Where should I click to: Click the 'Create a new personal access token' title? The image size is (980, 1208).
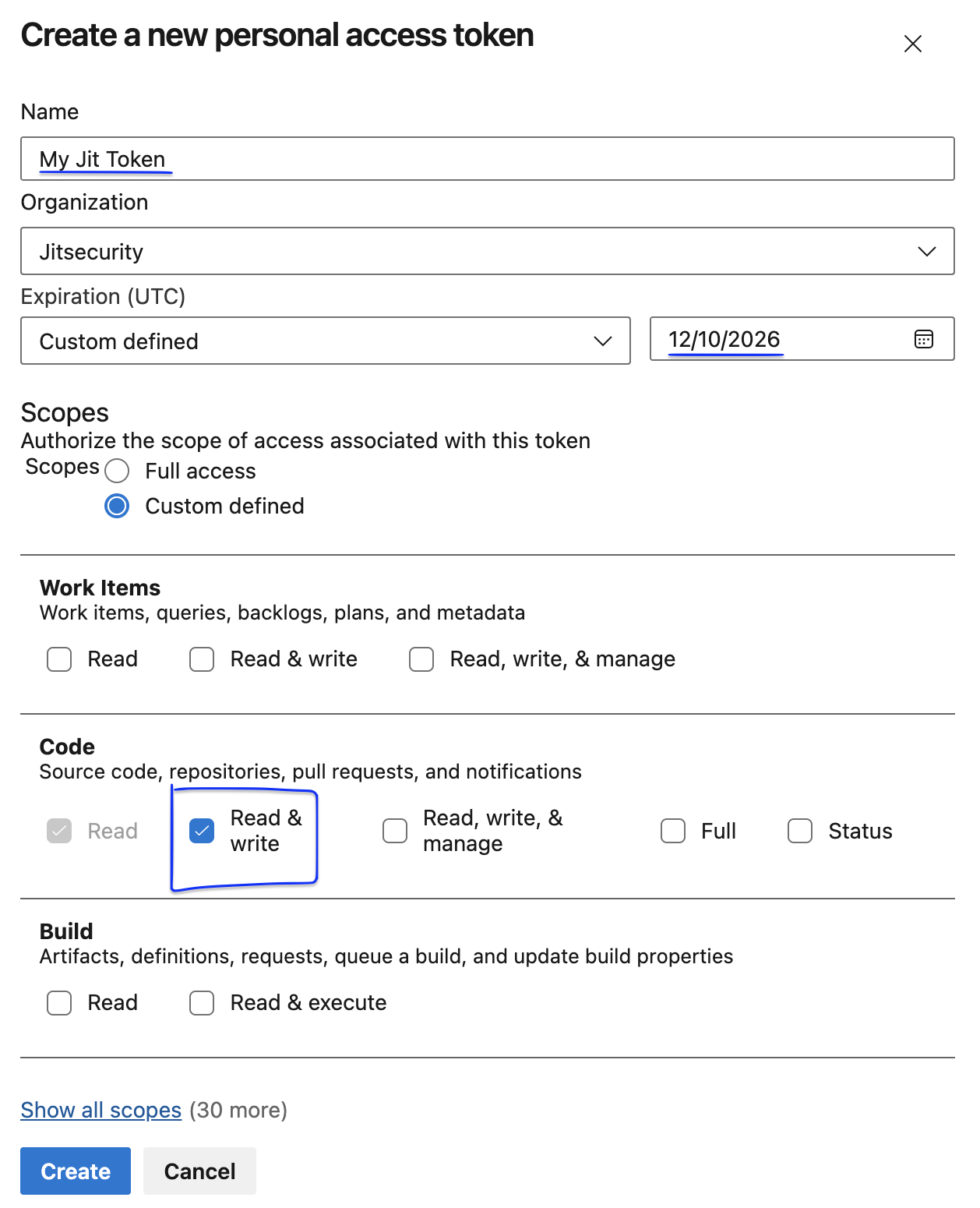pos(277,36)
